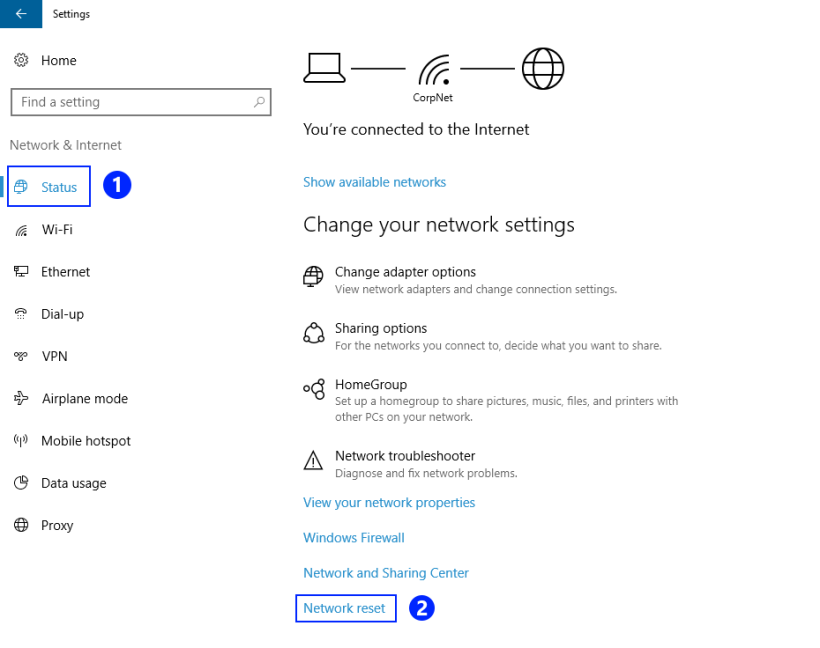Click the Wi-Fi sidebar icon

coord(21,230)
